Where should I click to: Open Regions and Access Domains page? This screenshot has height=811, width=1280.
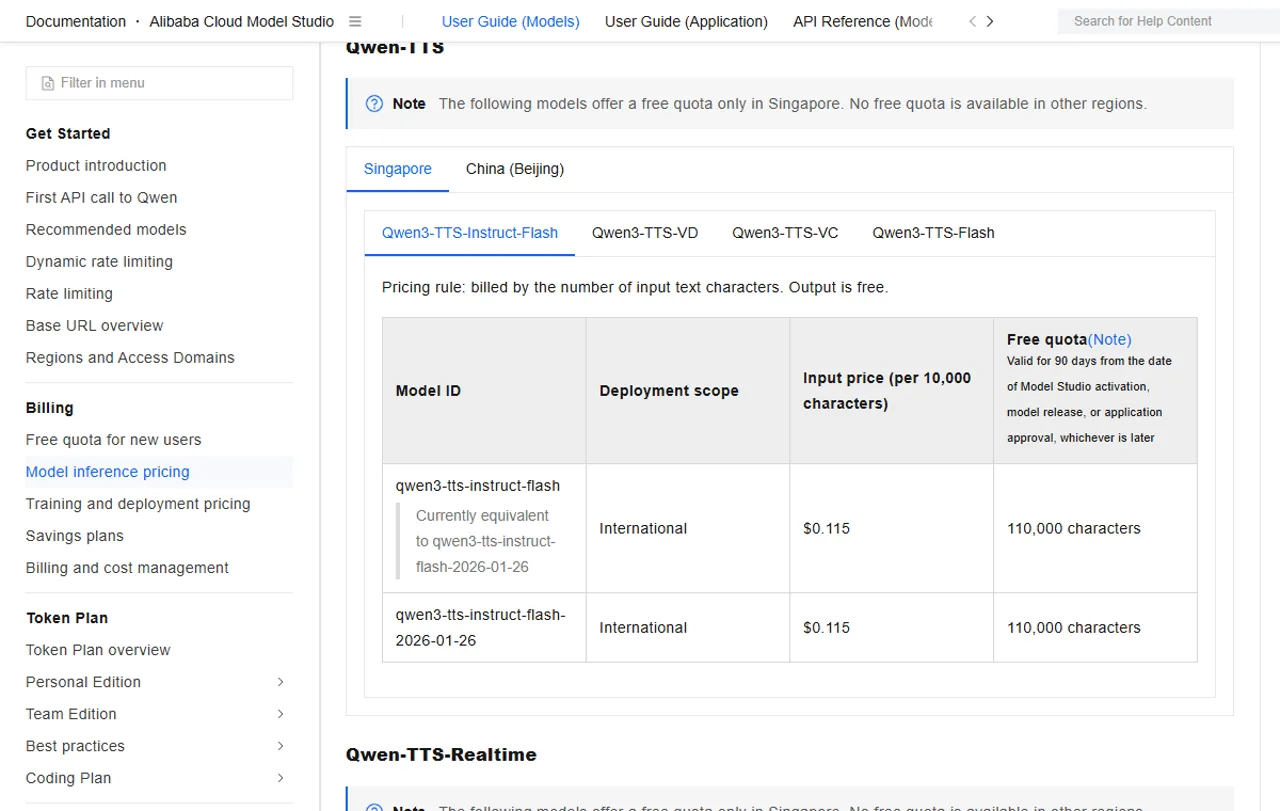[x=130, y=358]
